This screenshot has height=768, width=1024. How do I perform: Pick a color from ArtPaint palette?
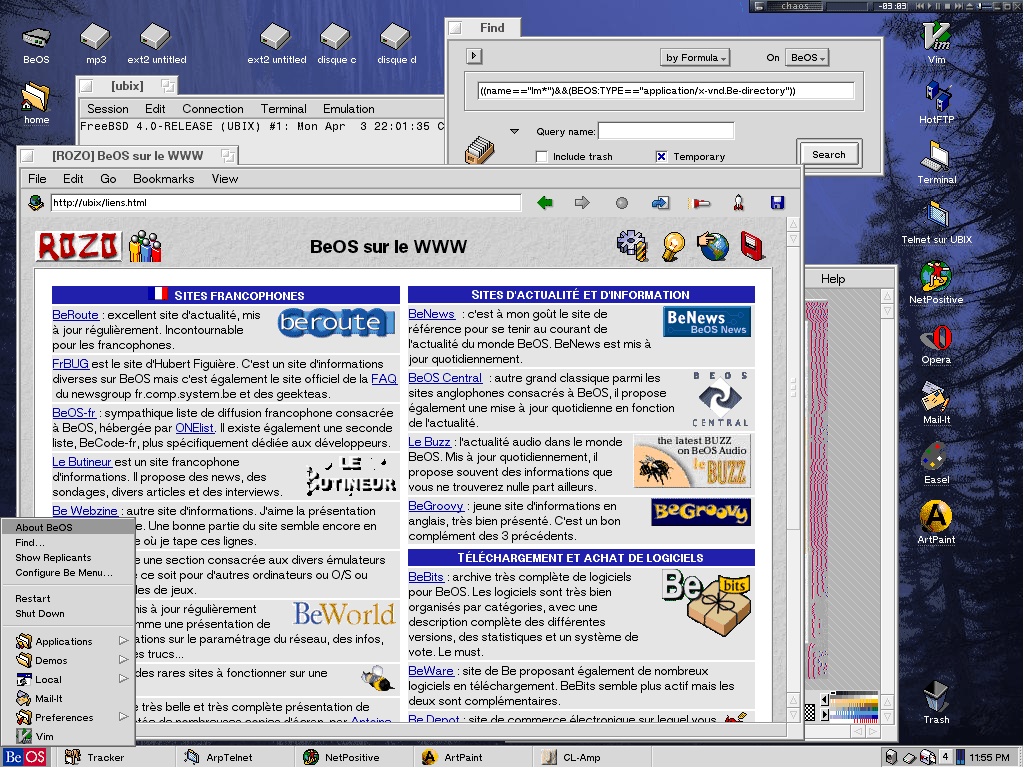click(854, 705)
